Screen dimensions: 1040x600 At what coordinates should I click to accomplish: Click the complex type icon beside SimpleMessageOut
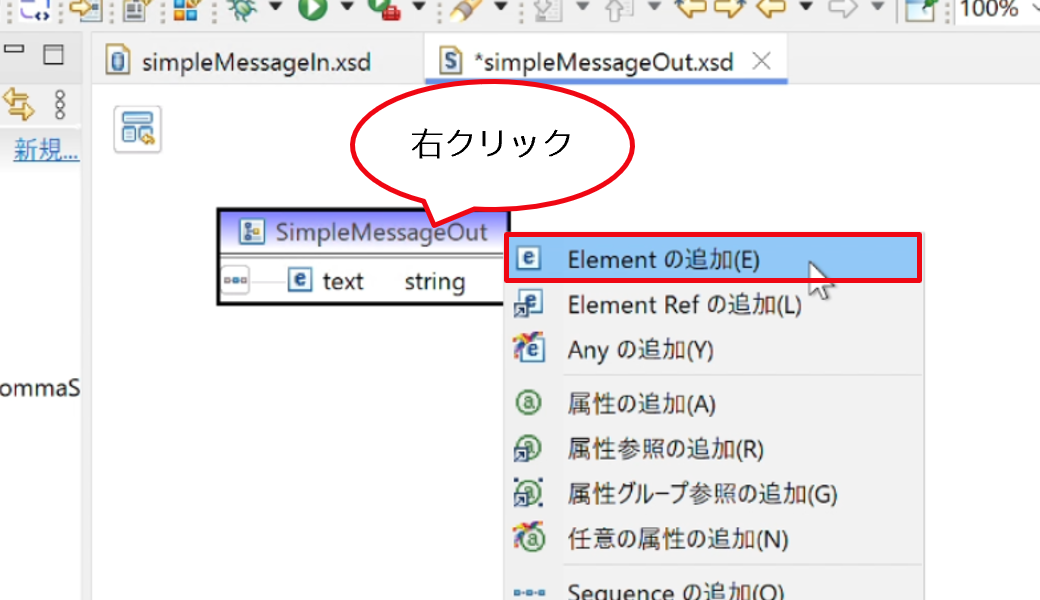tap(251, 232)
